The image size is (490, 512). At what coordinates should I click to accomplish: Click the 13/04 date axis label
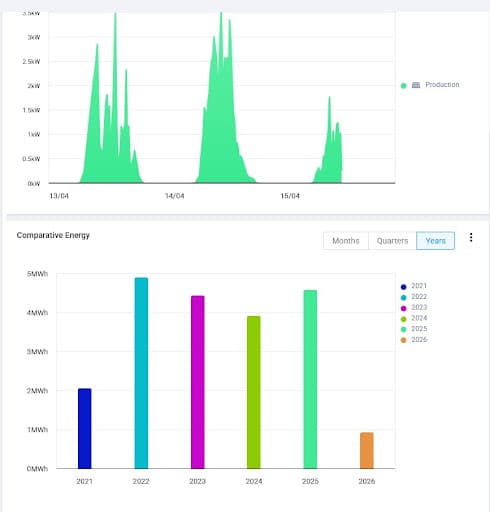tap(59, 196)
